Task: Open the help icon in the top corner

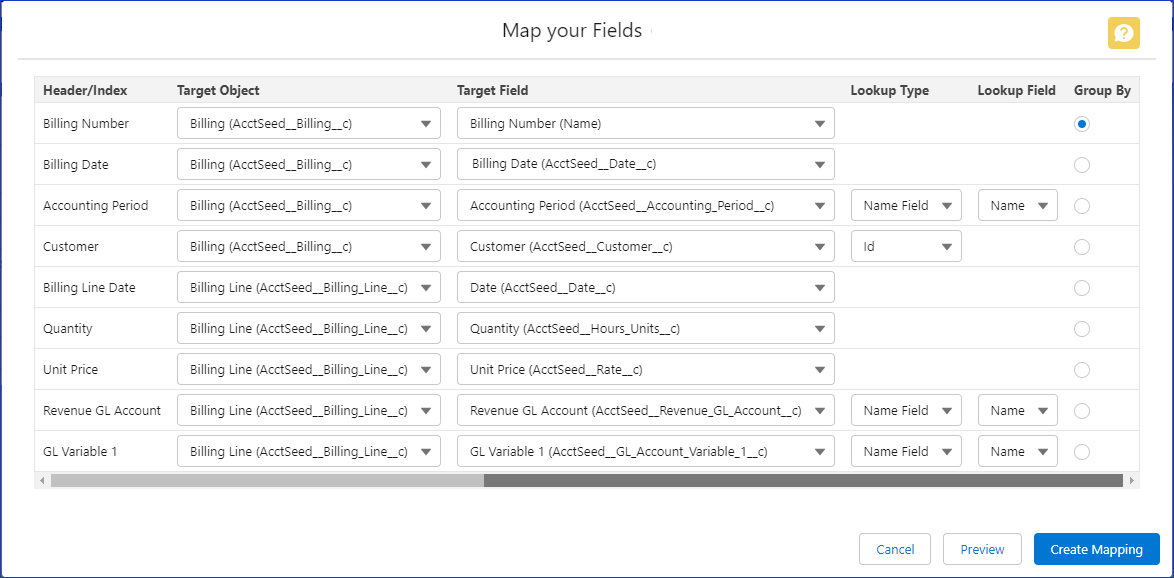Action: pos(1123,33)
